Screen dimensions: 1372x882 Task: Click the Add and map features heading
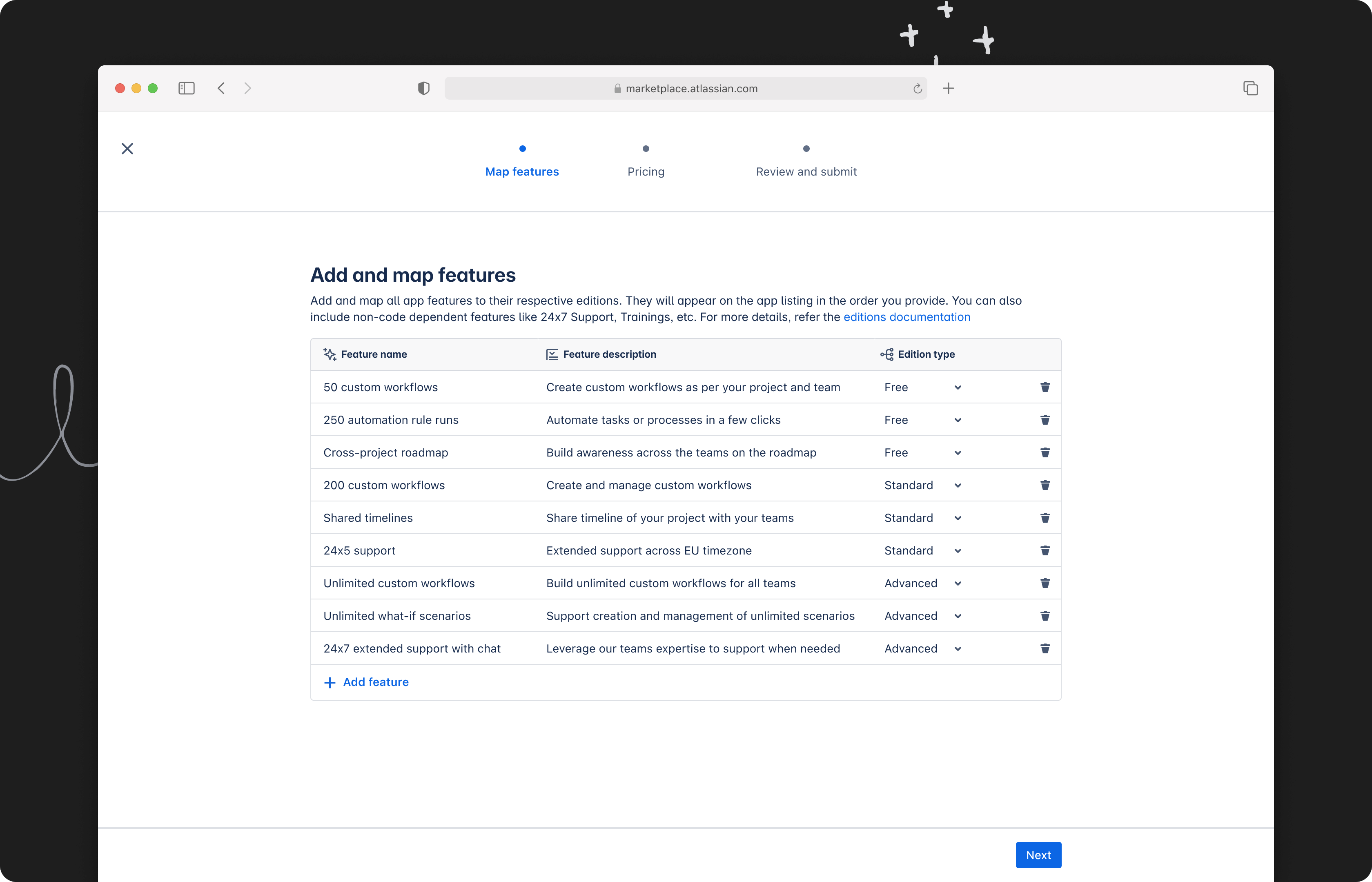413,275
